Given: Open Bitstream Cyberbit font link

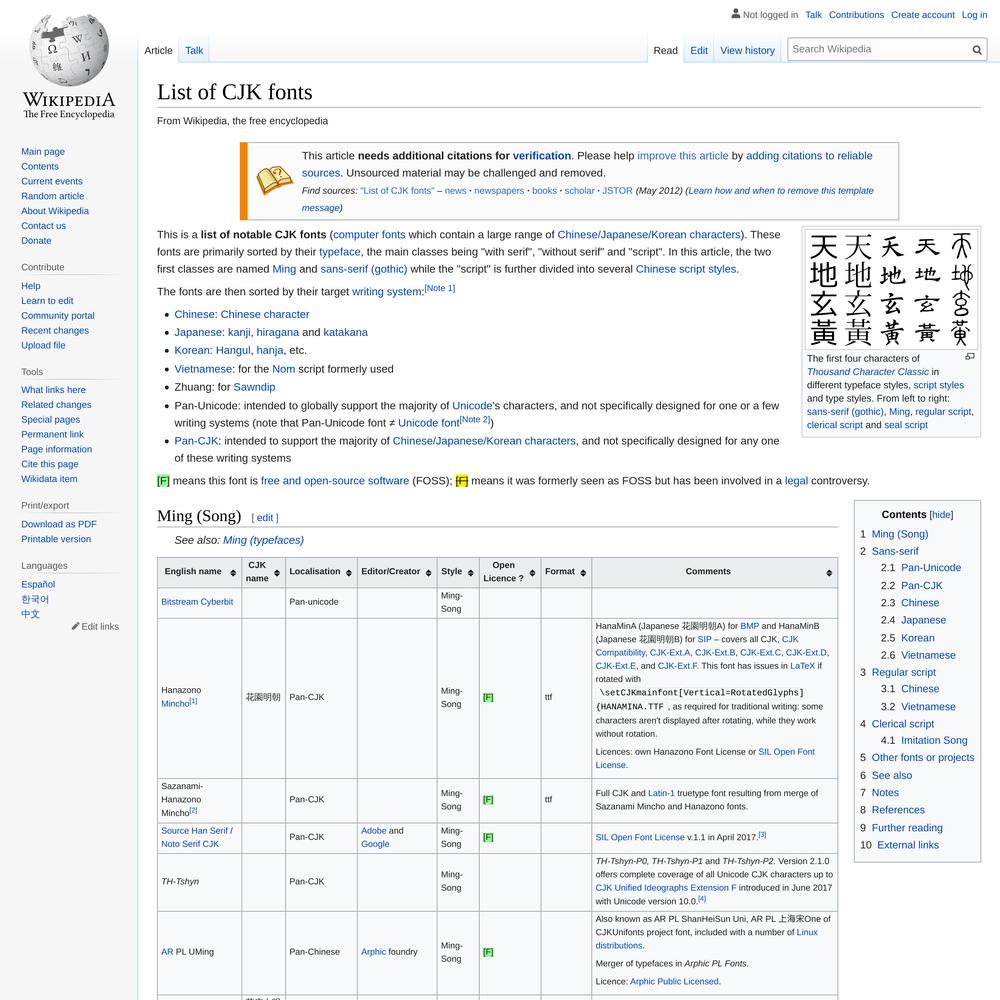Looking at the screenshot, I should 197,601.
